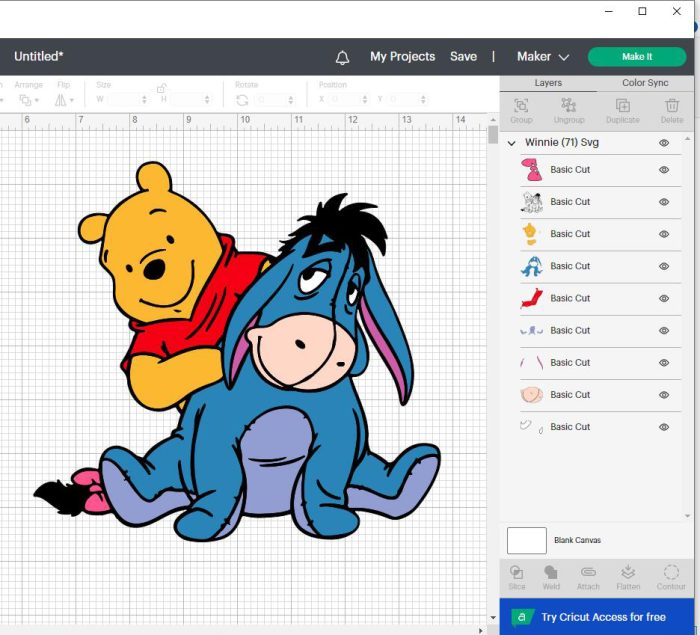
Task: Click the Delete trash icon
Action: coord(672,105)
